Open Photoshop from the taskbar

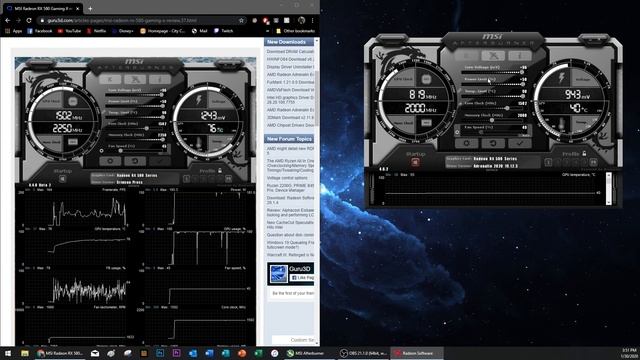[x=160, y=353]
